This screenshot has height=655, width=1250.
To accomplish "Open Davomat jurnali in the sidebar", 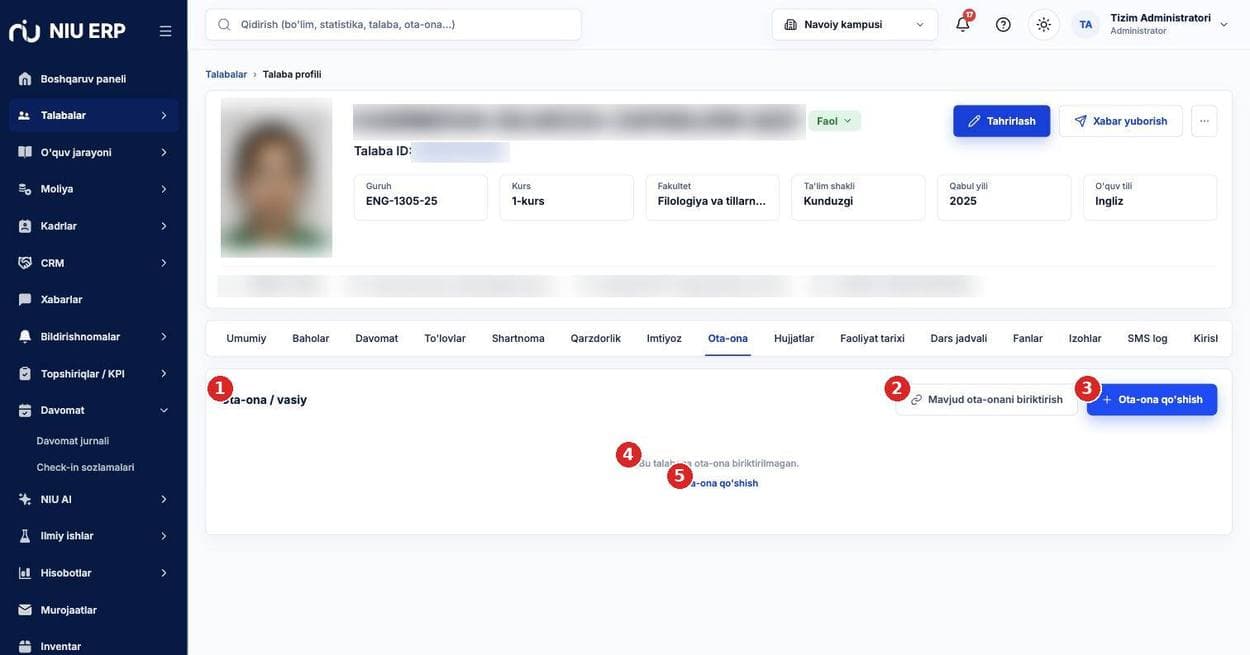I will (73, 441).
